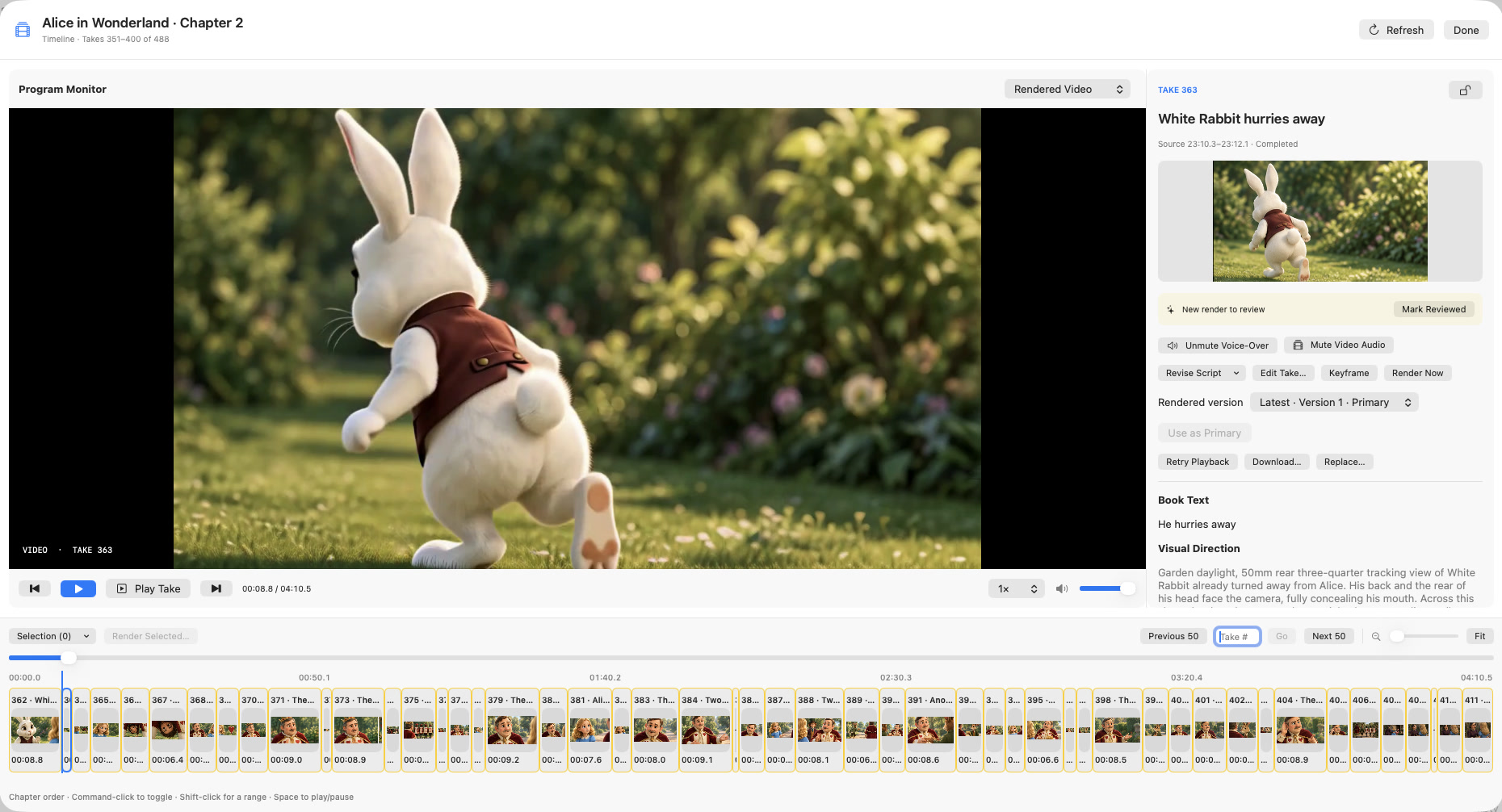Click the Play Take button
The width and height of the screenshot is (1502, 812).
click(149, 589)
